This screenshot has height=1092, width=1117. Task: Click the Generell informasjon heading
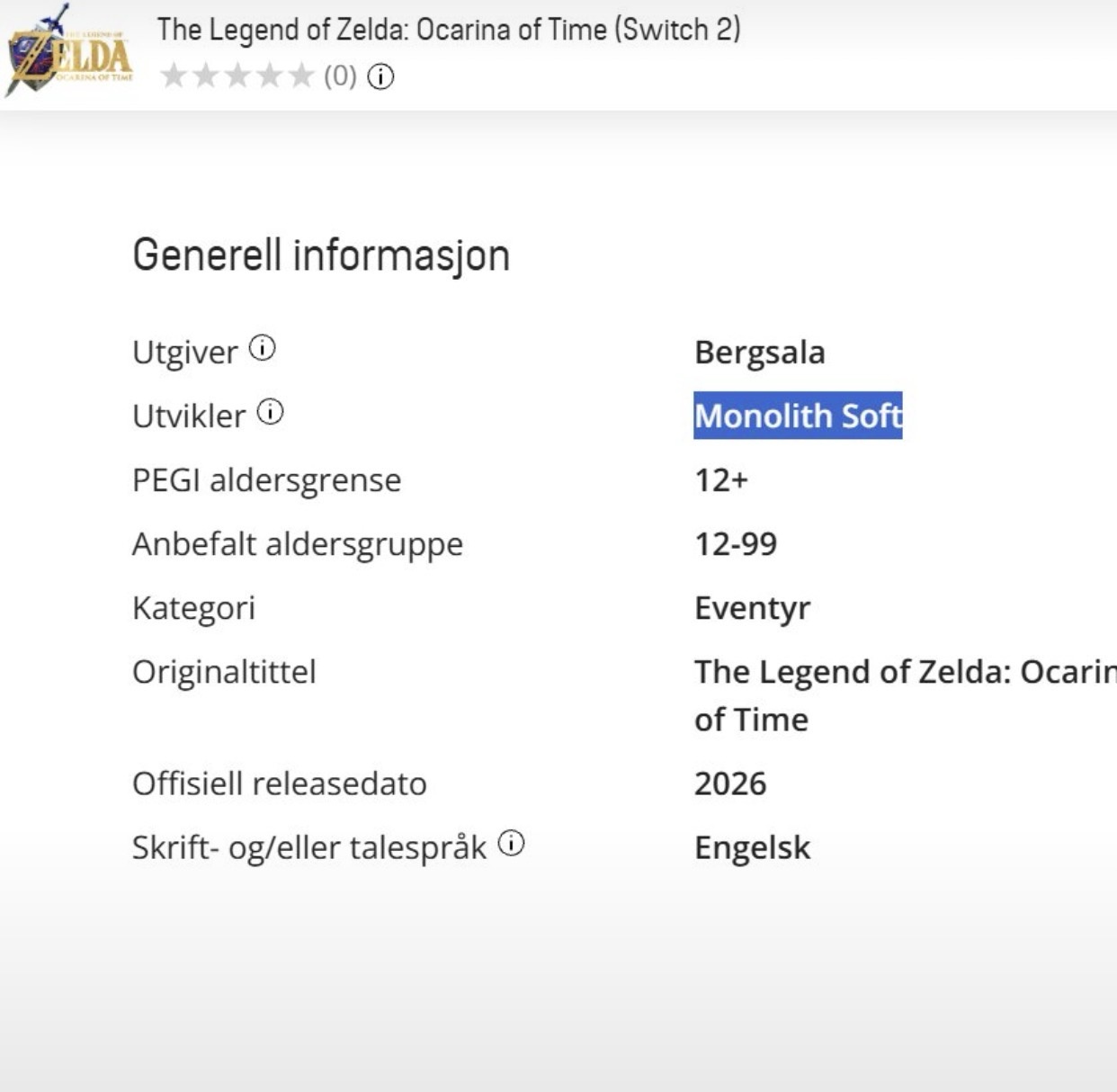pos(321,255)
